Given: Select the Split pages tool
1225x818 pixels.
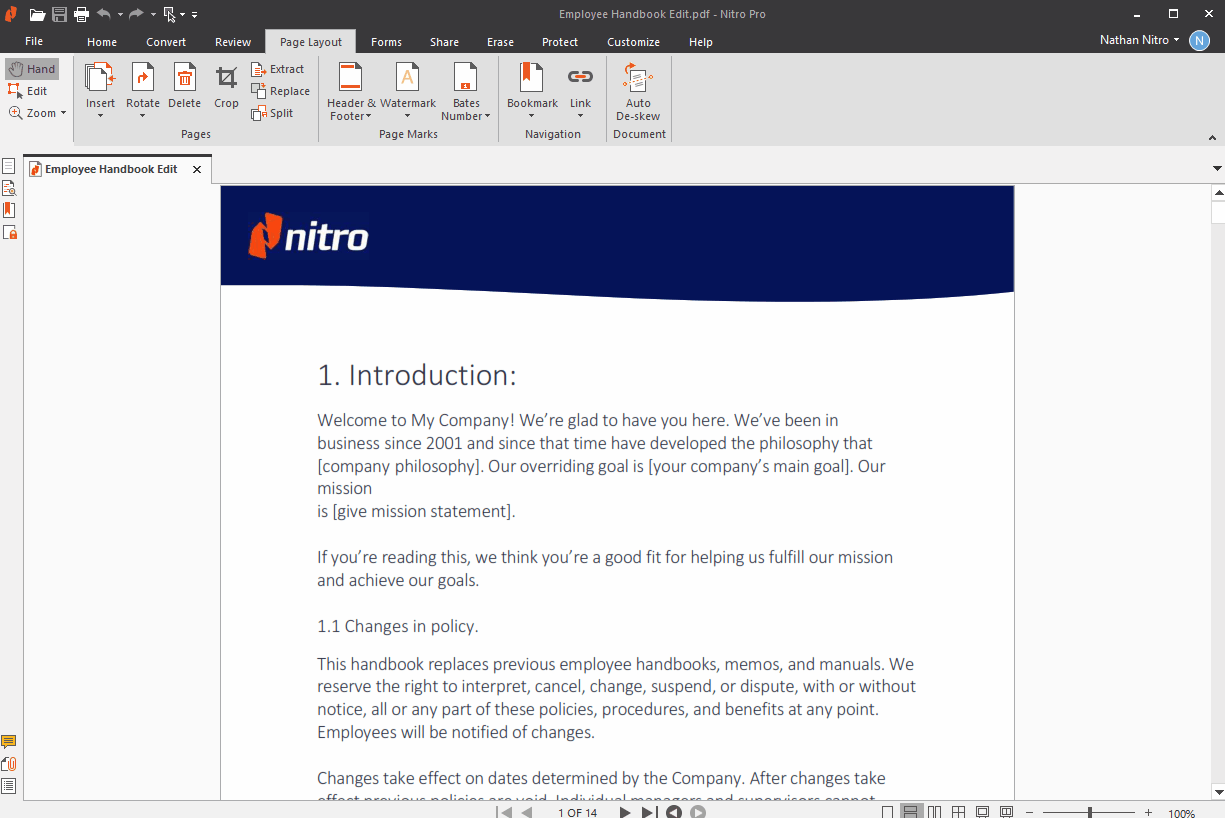Looking at the screenshot, I should 273,113.
